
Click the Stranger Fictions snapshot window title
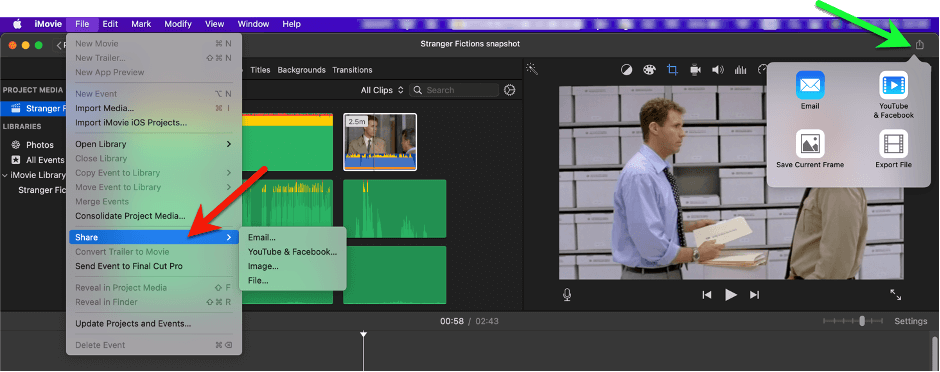click(470, 44)
